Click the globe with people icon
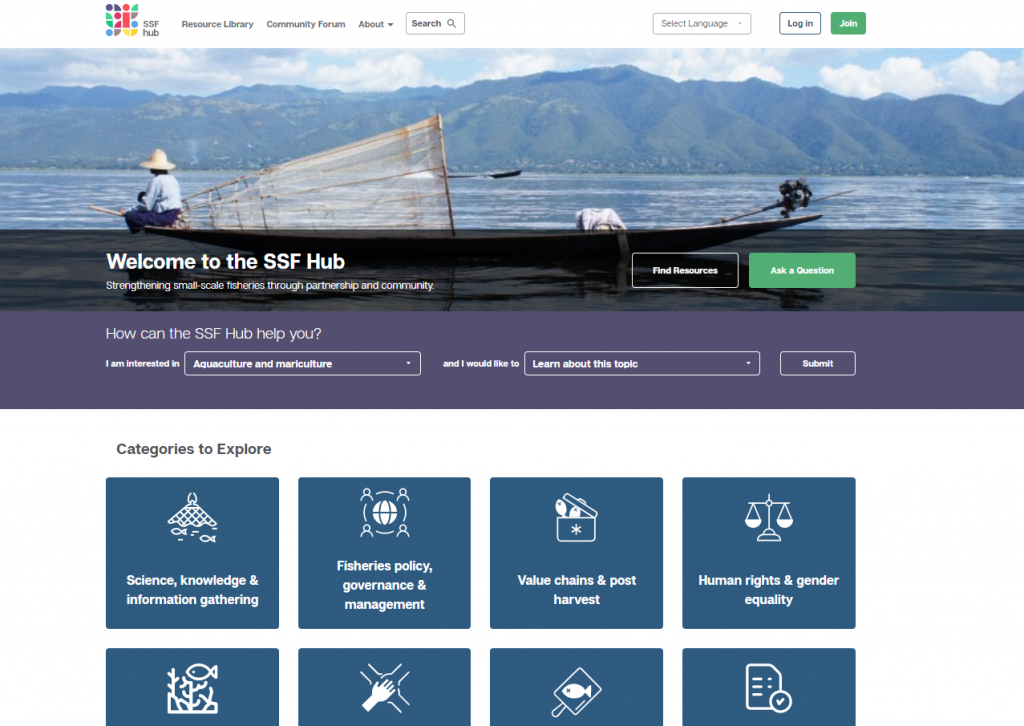This screenshot has width=1024, height=726. [385, 512]
